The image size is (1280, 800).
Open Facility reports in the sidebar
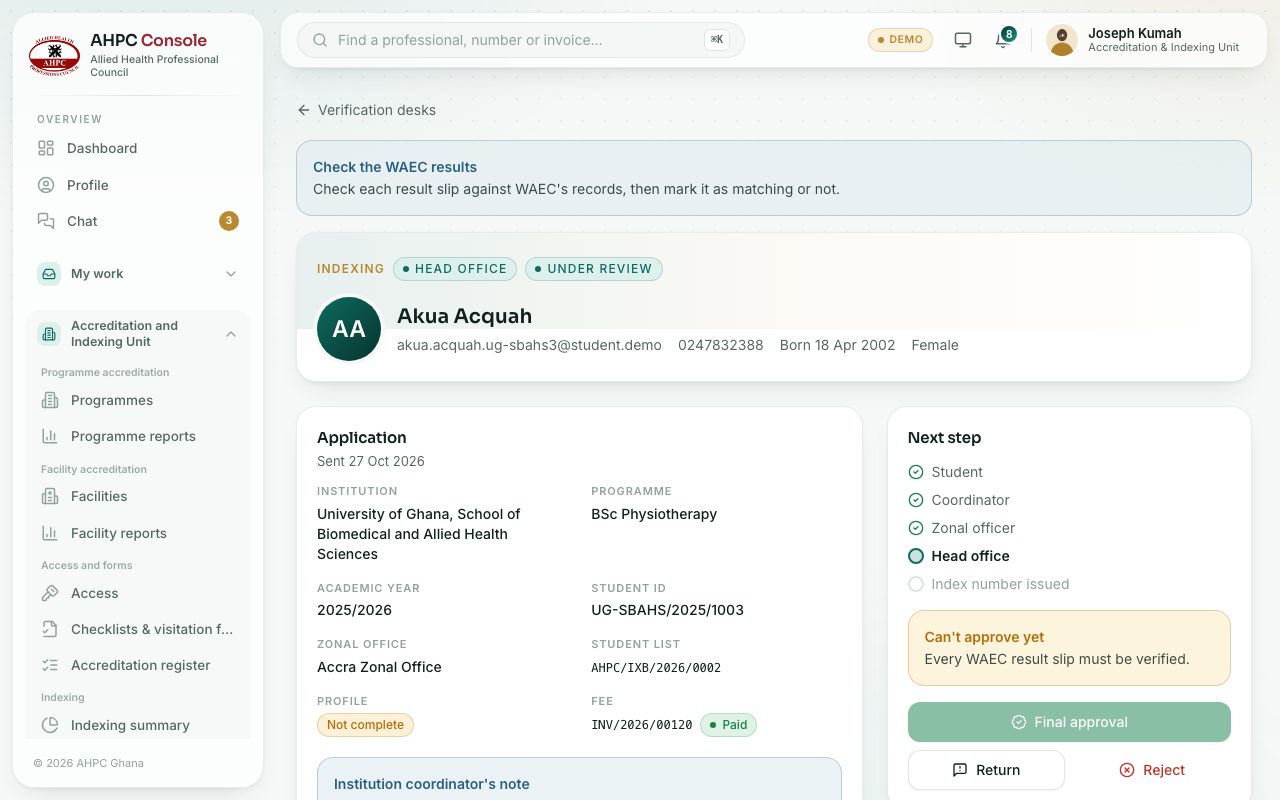[x=138, y=533]
